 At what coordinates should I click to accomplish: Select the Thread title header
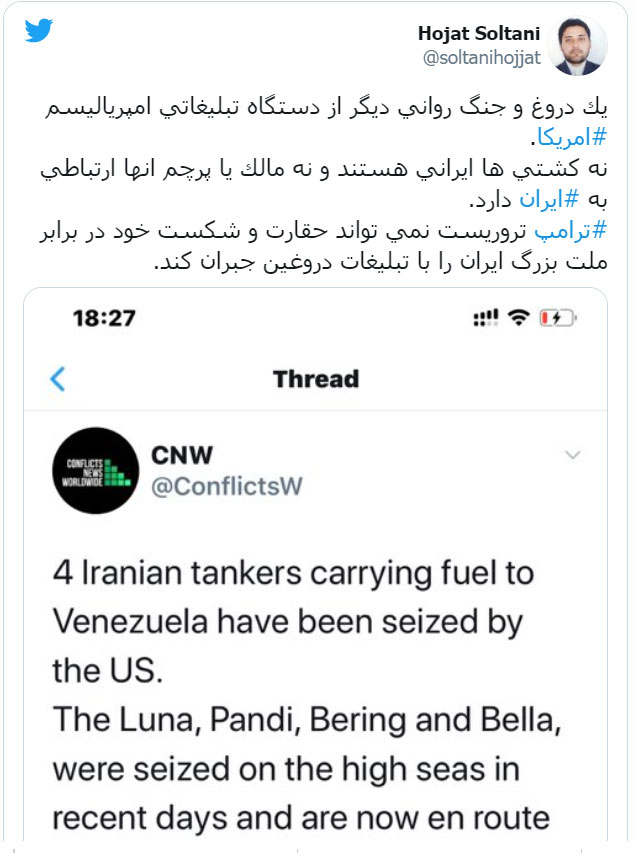tap(317, 379)
